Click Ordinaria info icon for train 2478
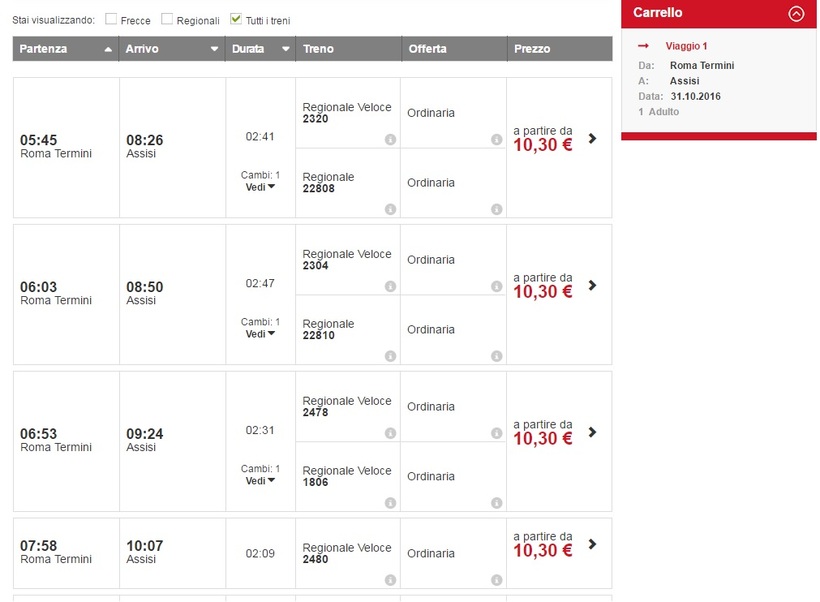This screenshot has width=820, height=602. 497,433
